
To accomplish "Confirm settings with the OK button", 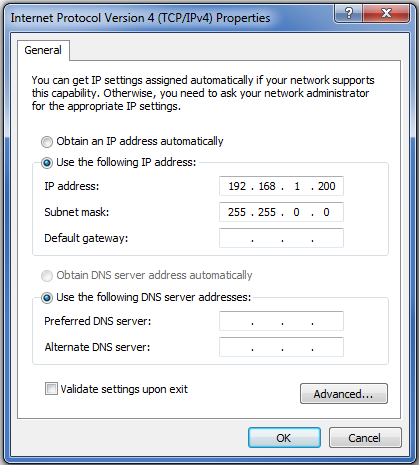I will (x=284, y=438).
